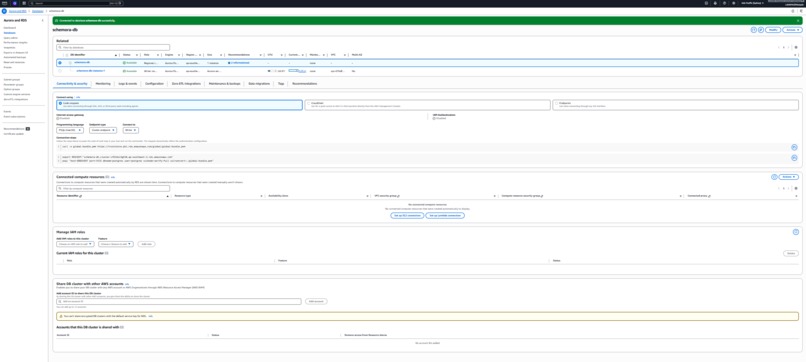Select the schemora-db cluster radio button

(x=60, y=63)
